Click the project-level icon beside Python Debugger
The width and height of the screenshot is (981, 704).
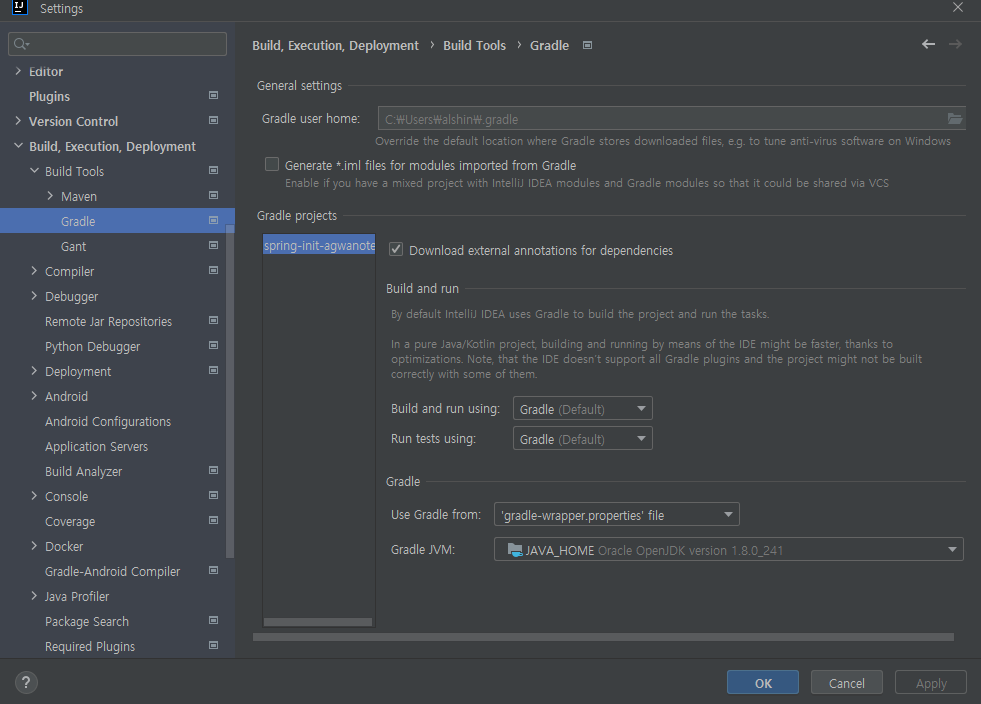pos(213,345)
